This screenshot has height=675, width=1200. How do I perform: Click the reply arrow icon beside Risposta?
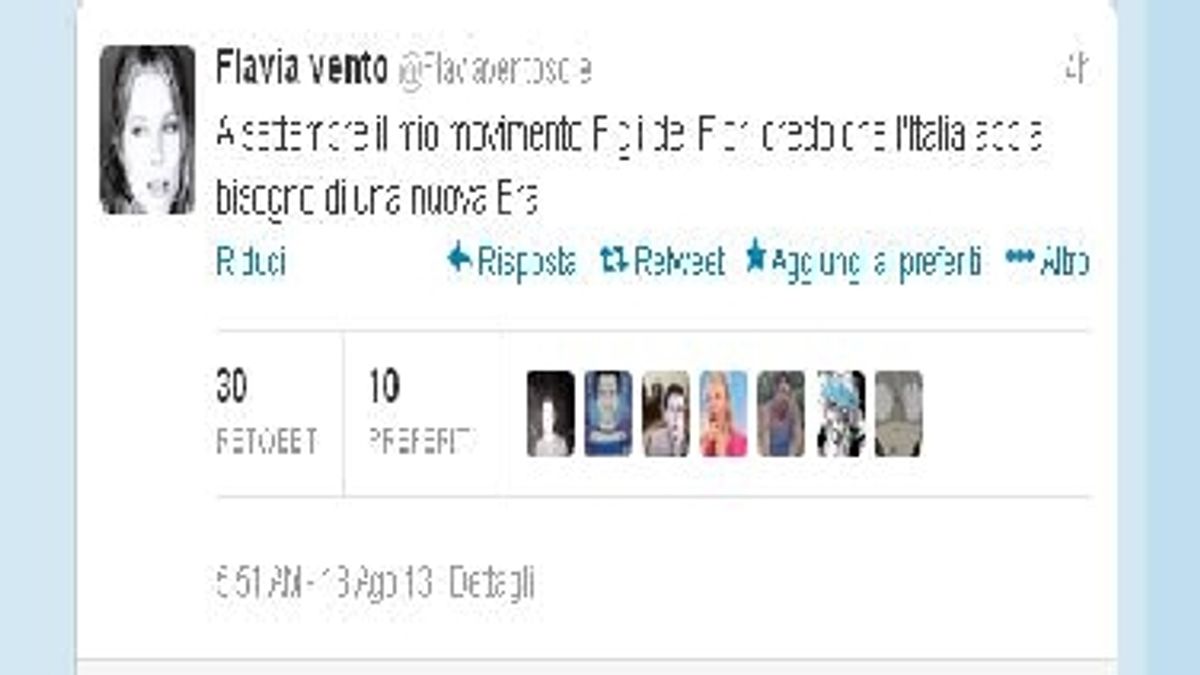pyautogui.click(x=459, y=261)
